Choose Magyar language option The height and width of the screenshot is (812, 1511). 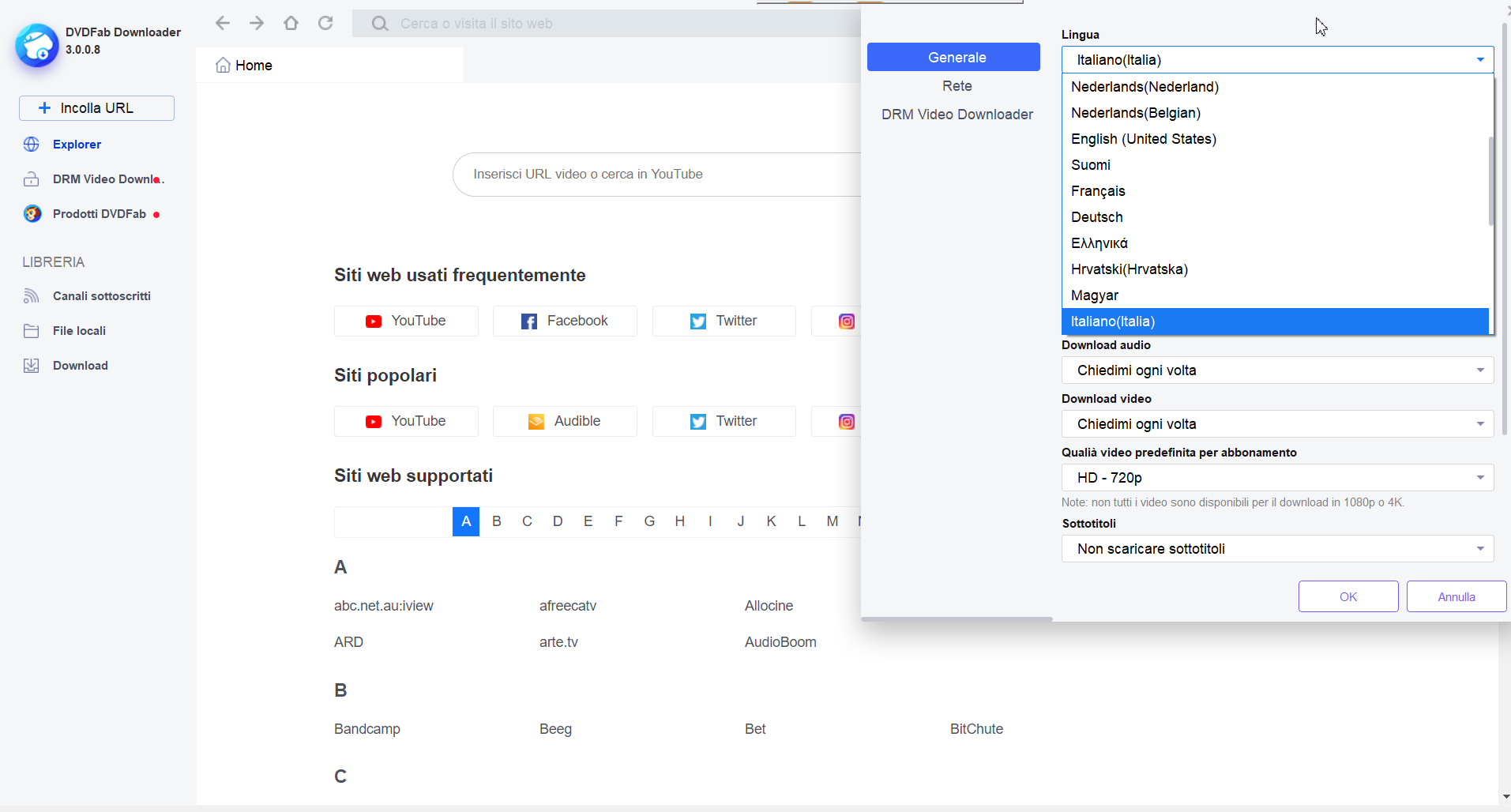[x=1275, y=295]
